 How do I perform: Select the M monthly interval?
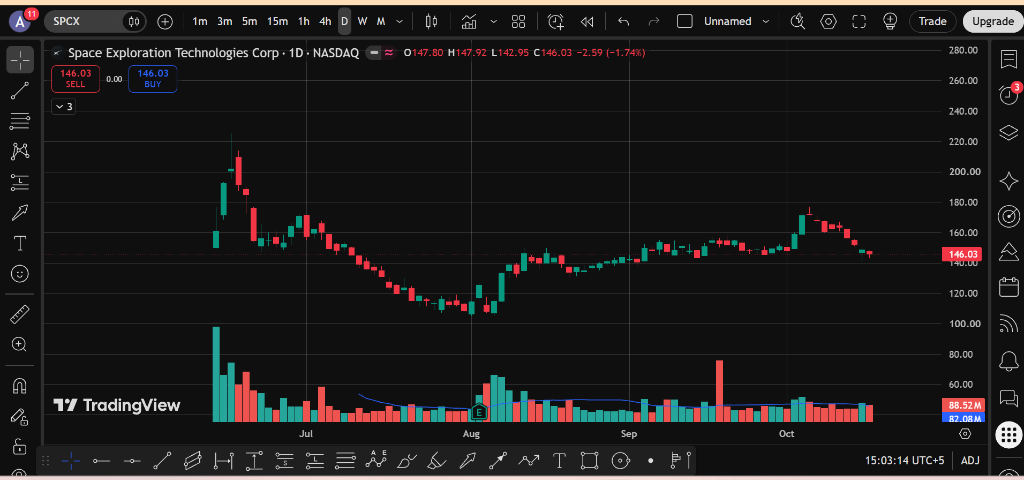point(381,22)
